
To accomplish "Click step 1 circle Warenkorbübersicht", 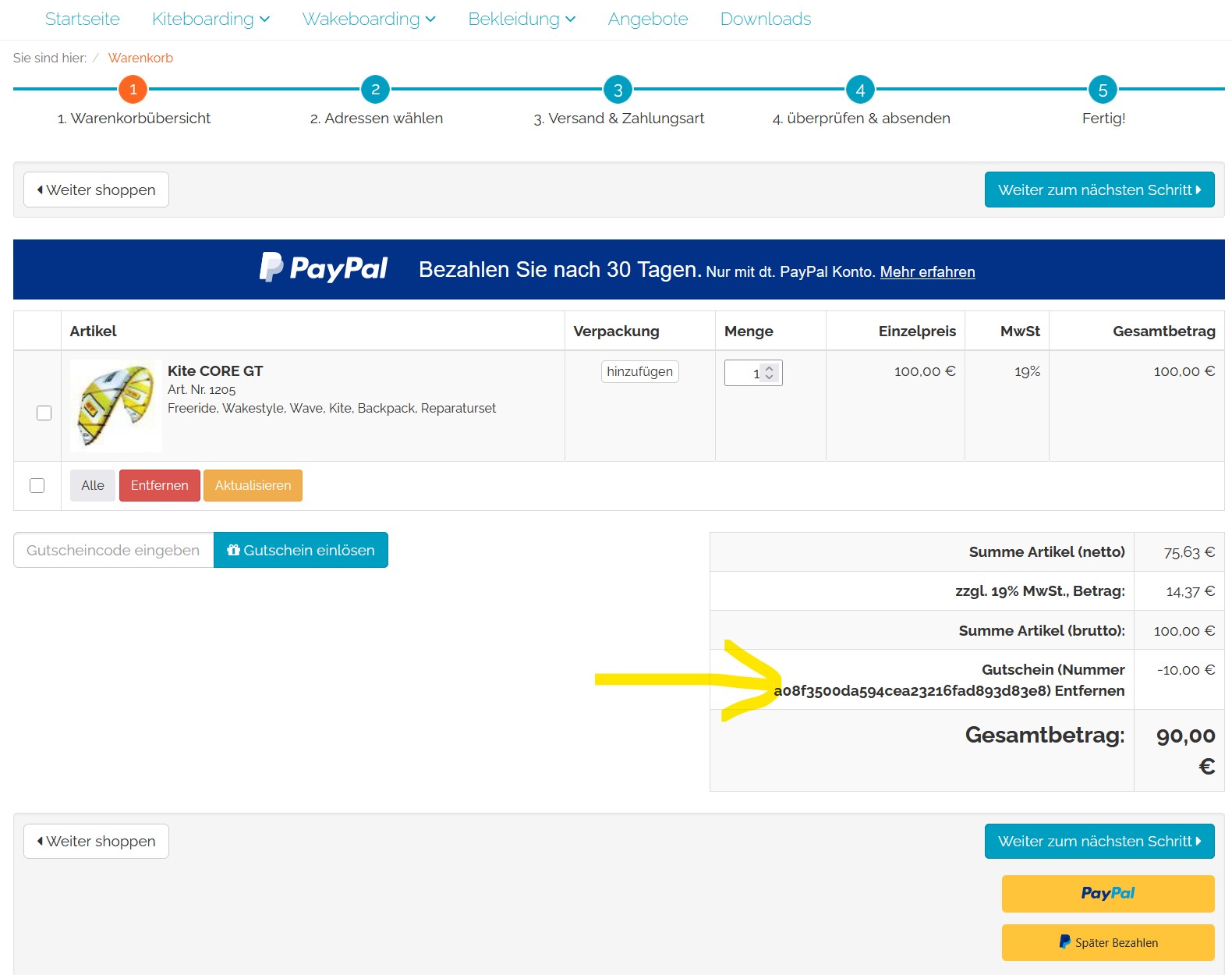I will tap(133, 90).
